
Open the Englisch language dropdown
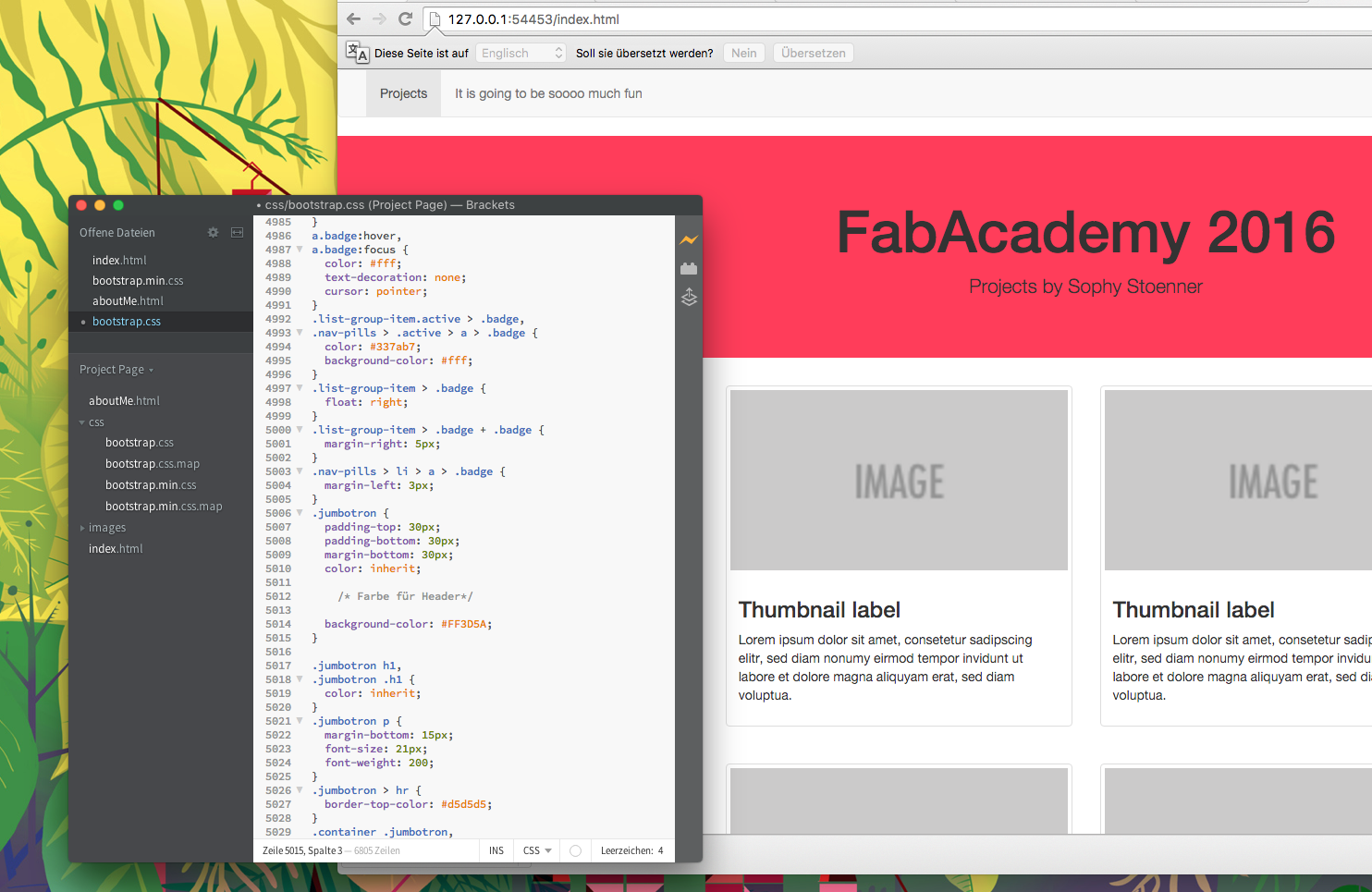[x=521, y=53]
